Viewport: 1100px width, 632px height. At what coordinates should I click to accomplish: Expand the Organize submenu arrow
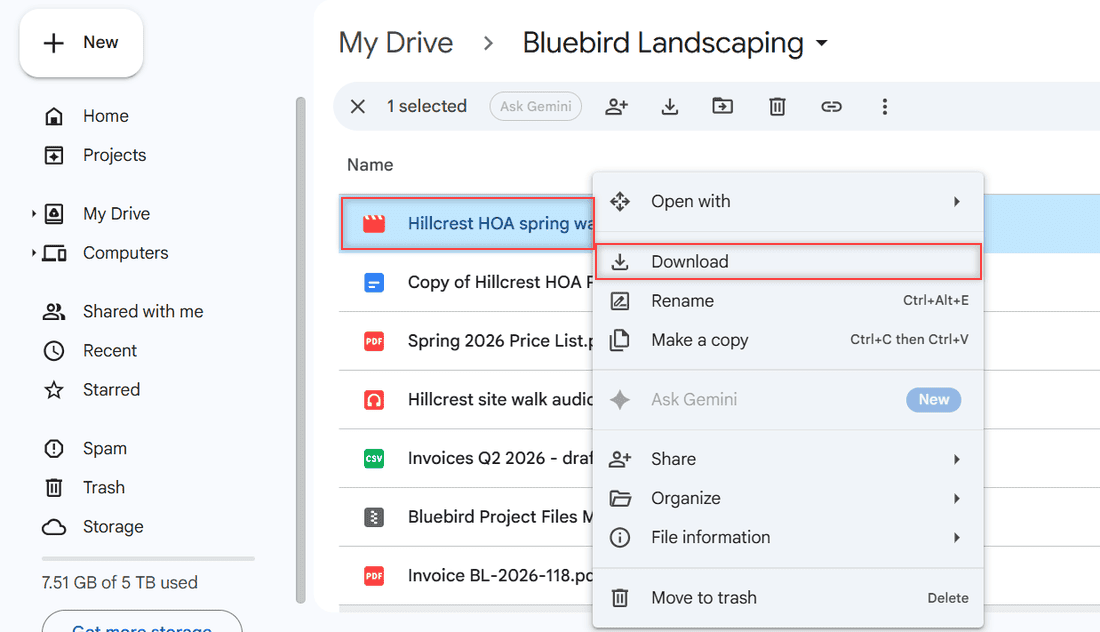[x=956, y=499]
